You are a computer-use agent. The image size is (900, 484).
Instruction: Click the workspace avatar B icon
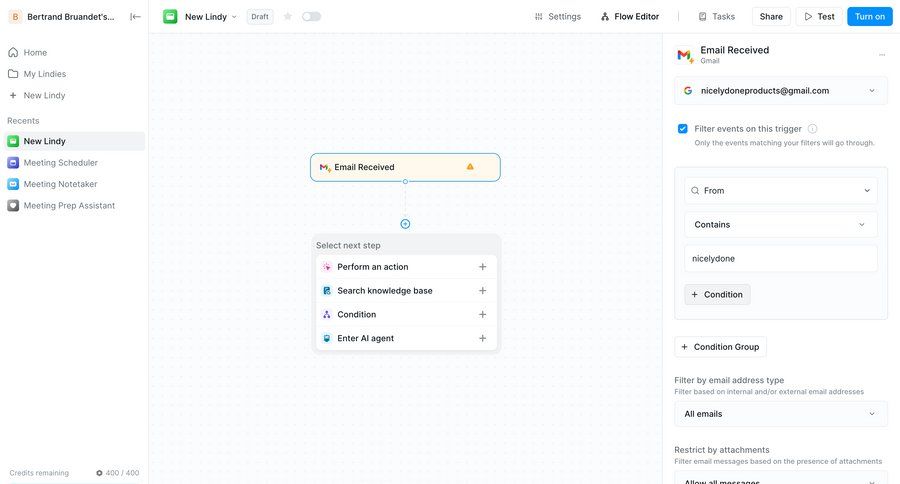(x=15, y=17)
